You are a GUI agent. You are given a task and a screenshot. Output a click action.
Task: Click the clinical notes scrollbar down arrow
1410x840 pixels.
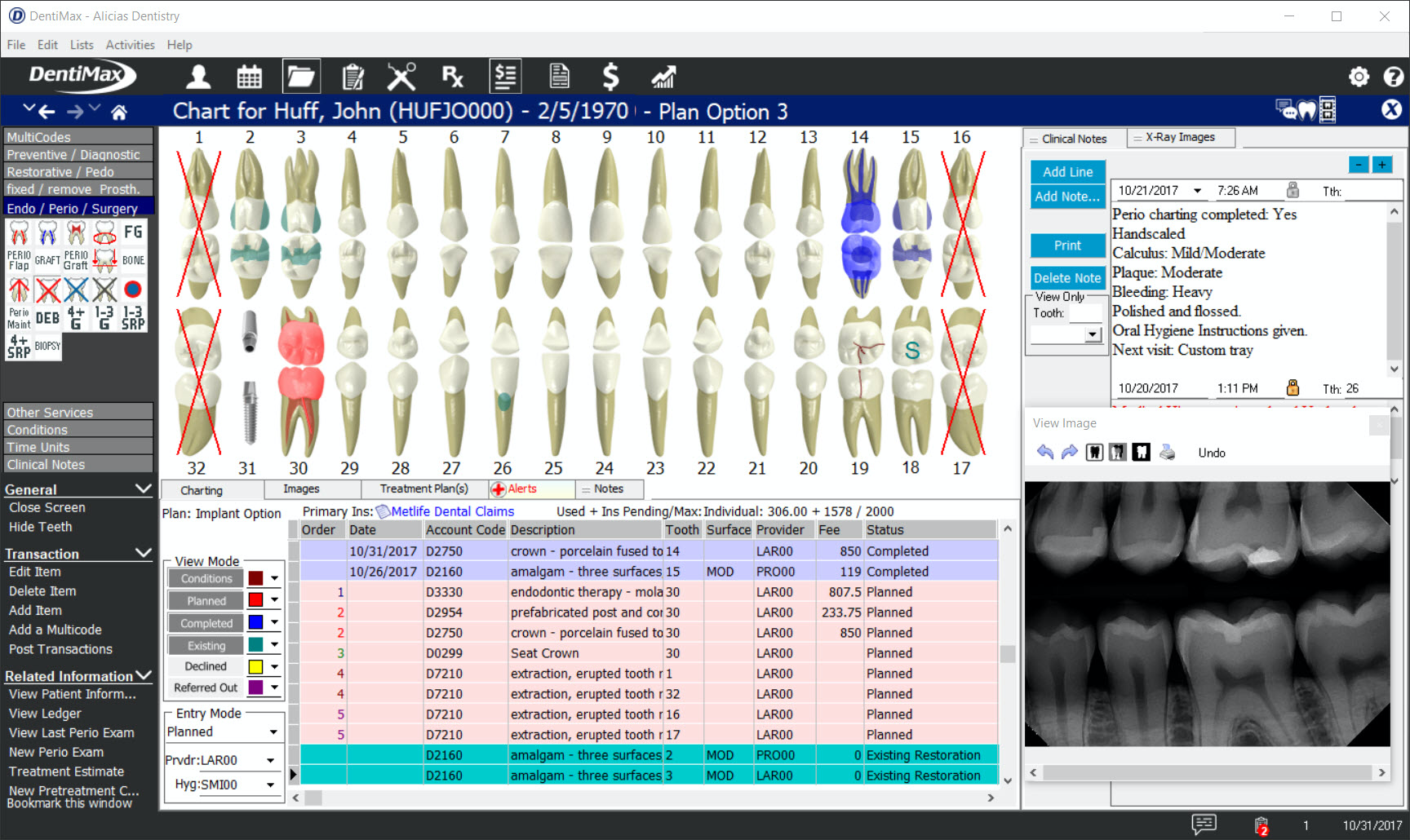click(x=1393, y=369)
